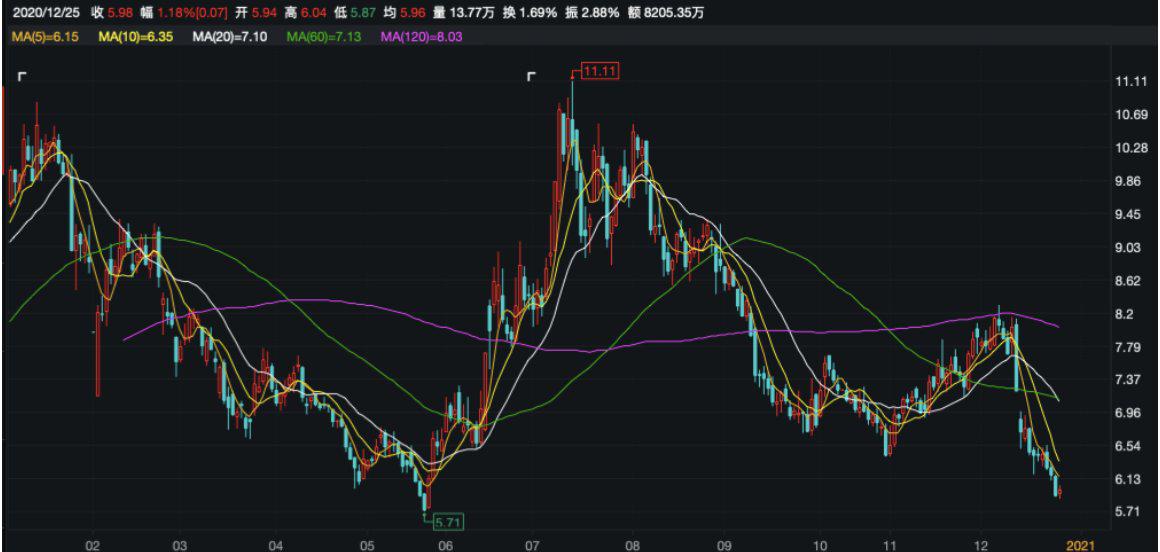This screenshot has height=552, width=1160.
Task: Click month 12 on the time axis
Action: 980,545
